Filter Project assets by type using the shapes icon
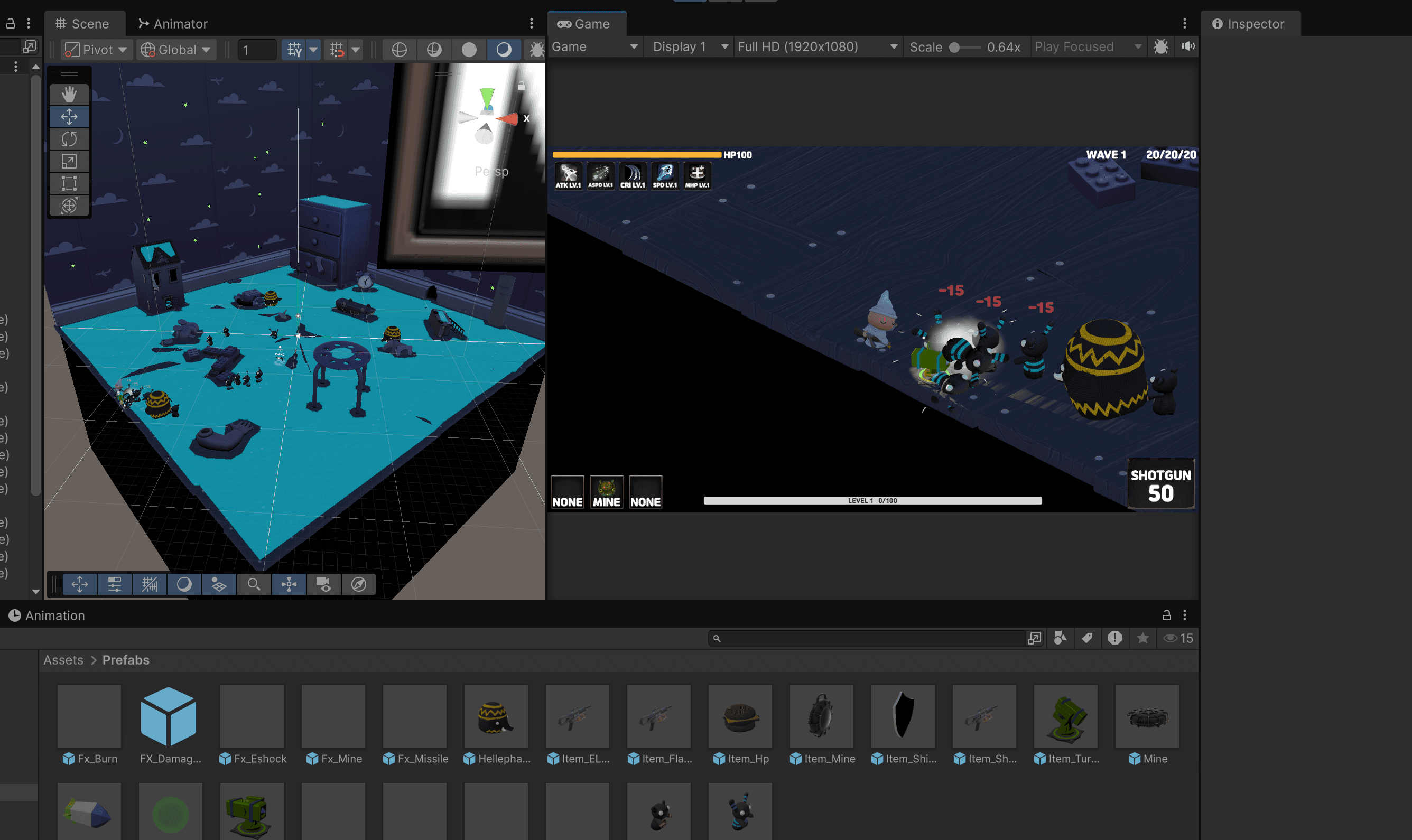Image resolution: width=1412 pixels, height=840 pixels. pyautogui.click(x=1061, y=638)
